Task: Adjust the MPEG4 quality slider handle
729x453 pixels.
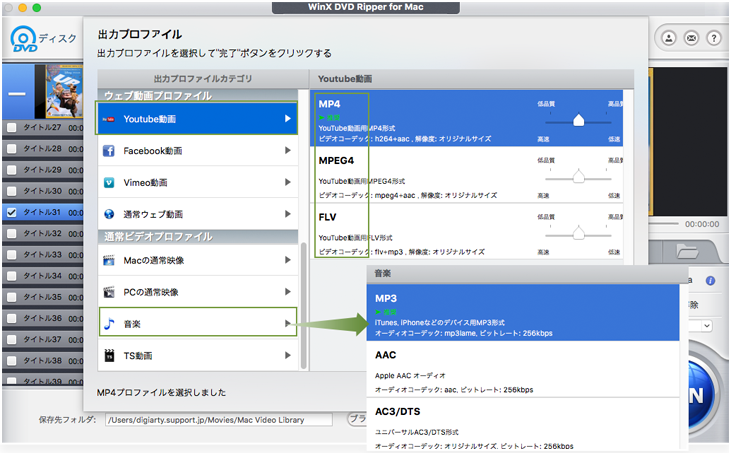Action: [x=578, y=177]
